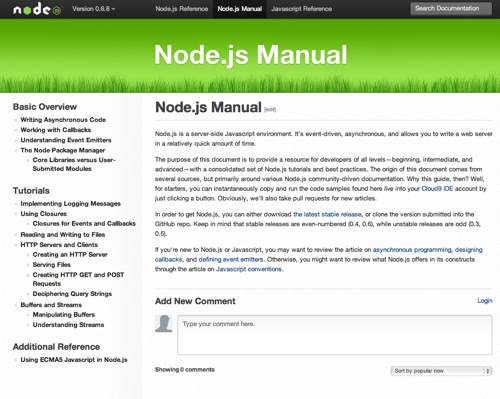Go to Understanding Event Emitters
Viewport: 500px width, 399px height.
coord(66,140)
